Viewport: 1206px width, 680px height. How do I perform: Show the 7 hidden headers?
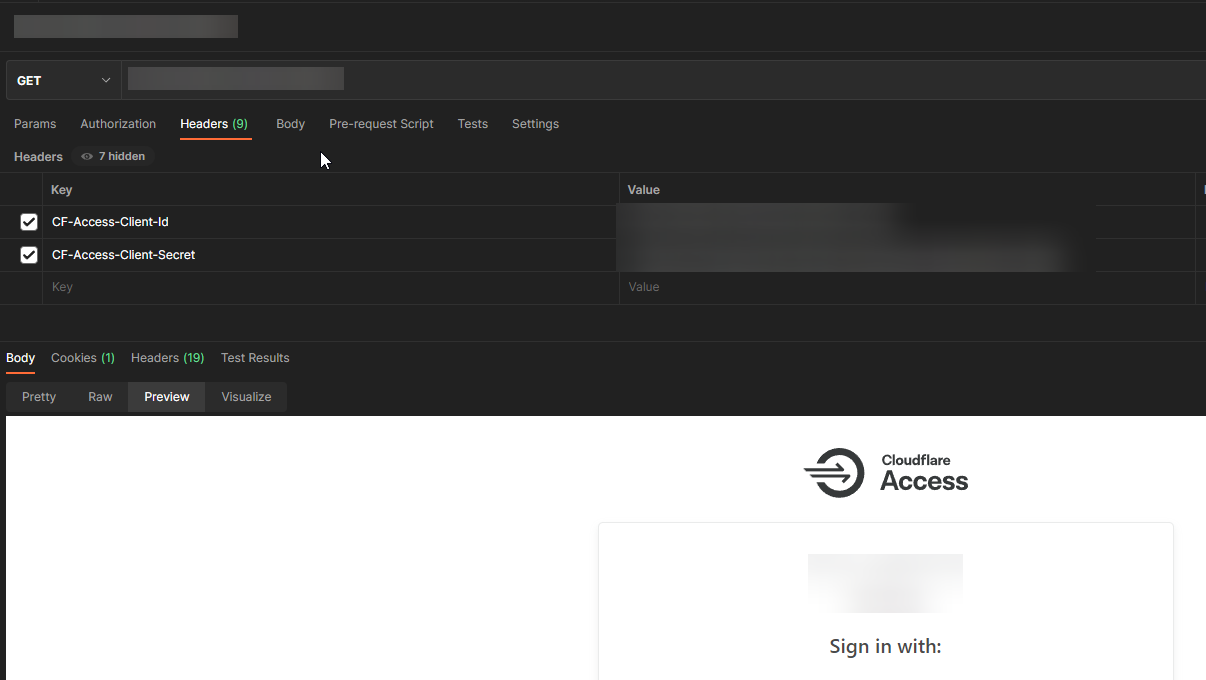(113, 156)
